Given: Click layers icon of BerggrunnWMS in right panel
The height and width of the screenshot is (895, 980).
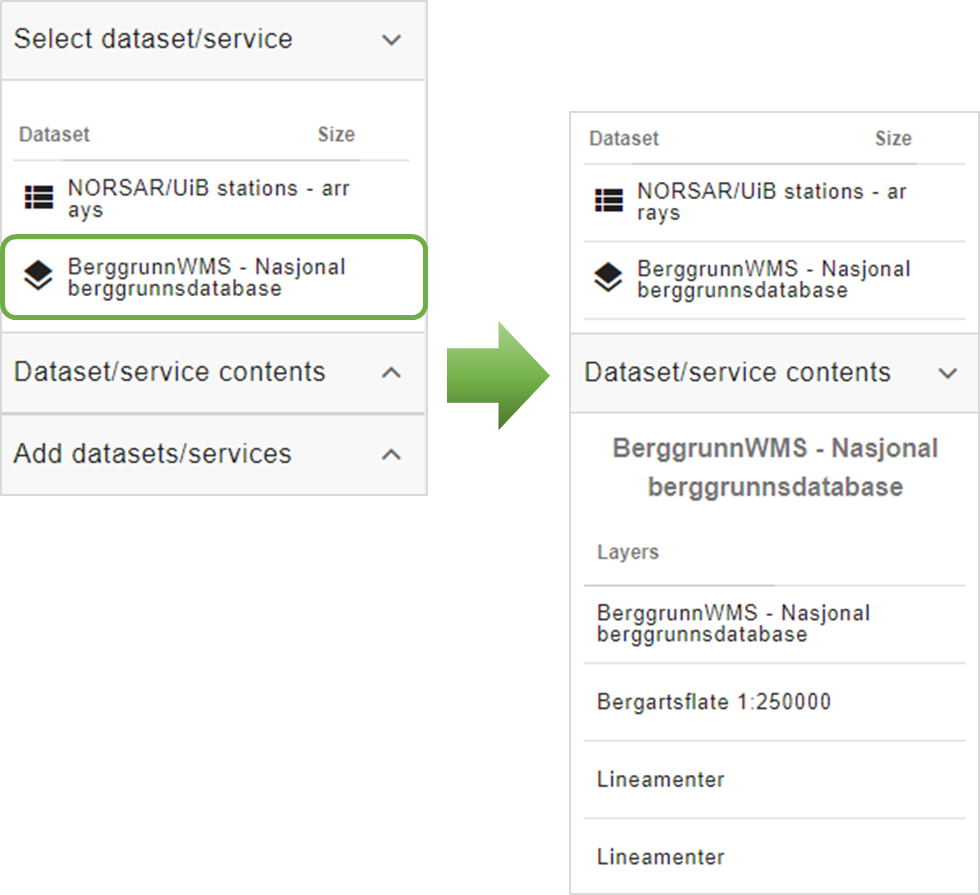Looking at the screenshot, I should tap(608, 278).
